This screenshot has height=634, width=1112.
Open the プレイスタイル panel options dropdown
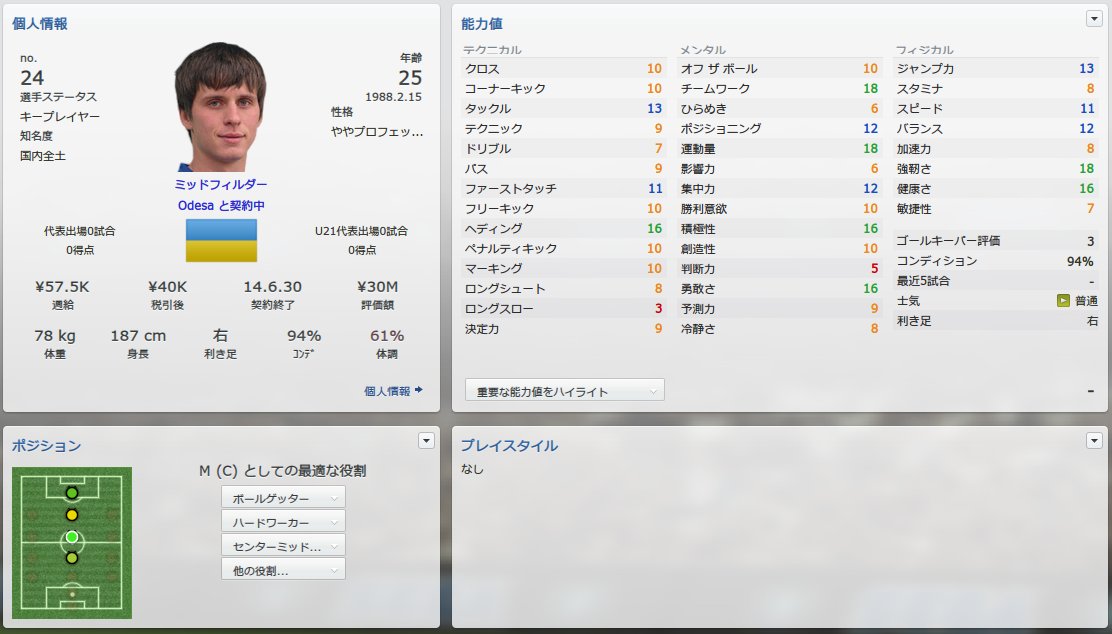(x=1094, y=440)
